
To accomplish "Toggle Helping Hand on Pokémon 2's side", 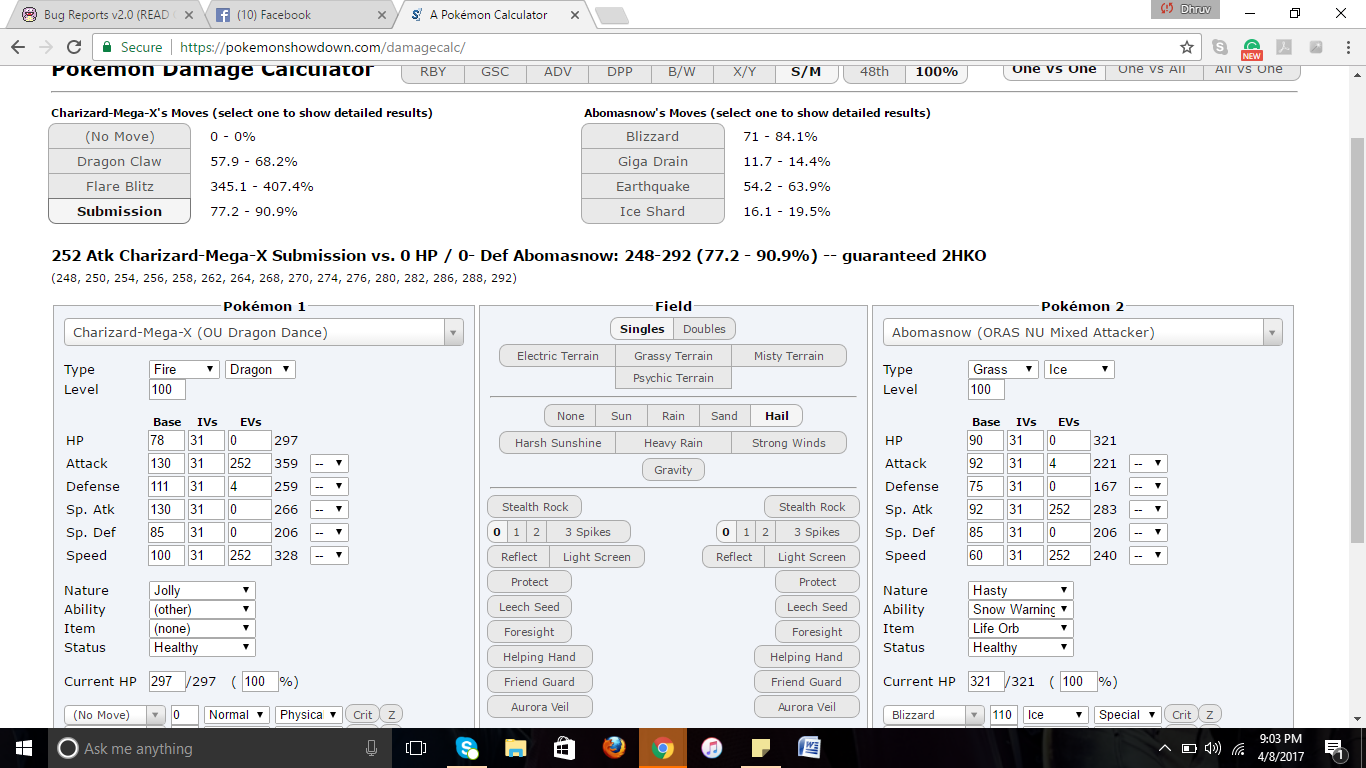I will 806,657.
